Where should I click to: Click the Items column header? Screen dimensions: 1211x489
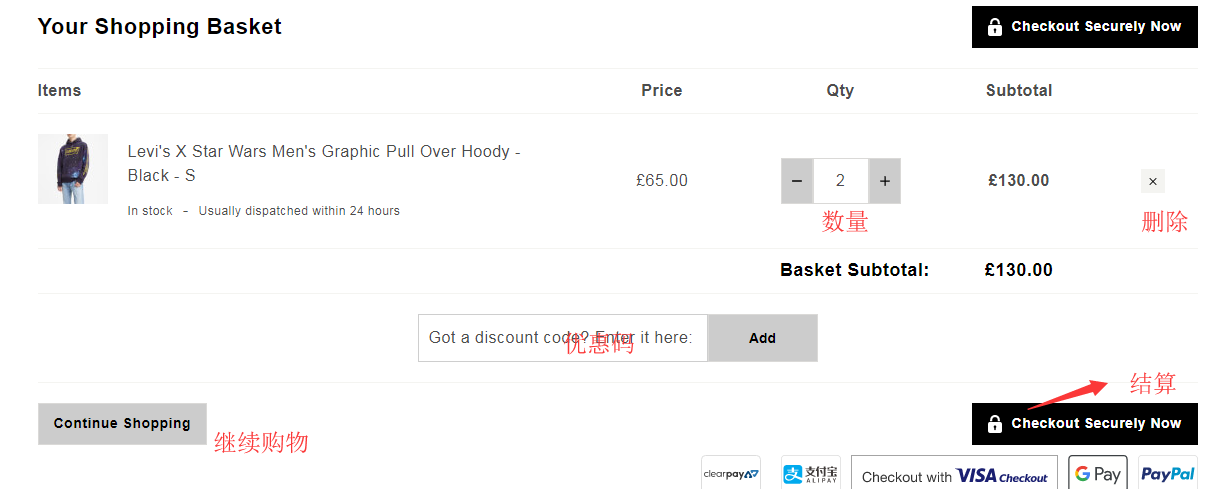[59, 91]
